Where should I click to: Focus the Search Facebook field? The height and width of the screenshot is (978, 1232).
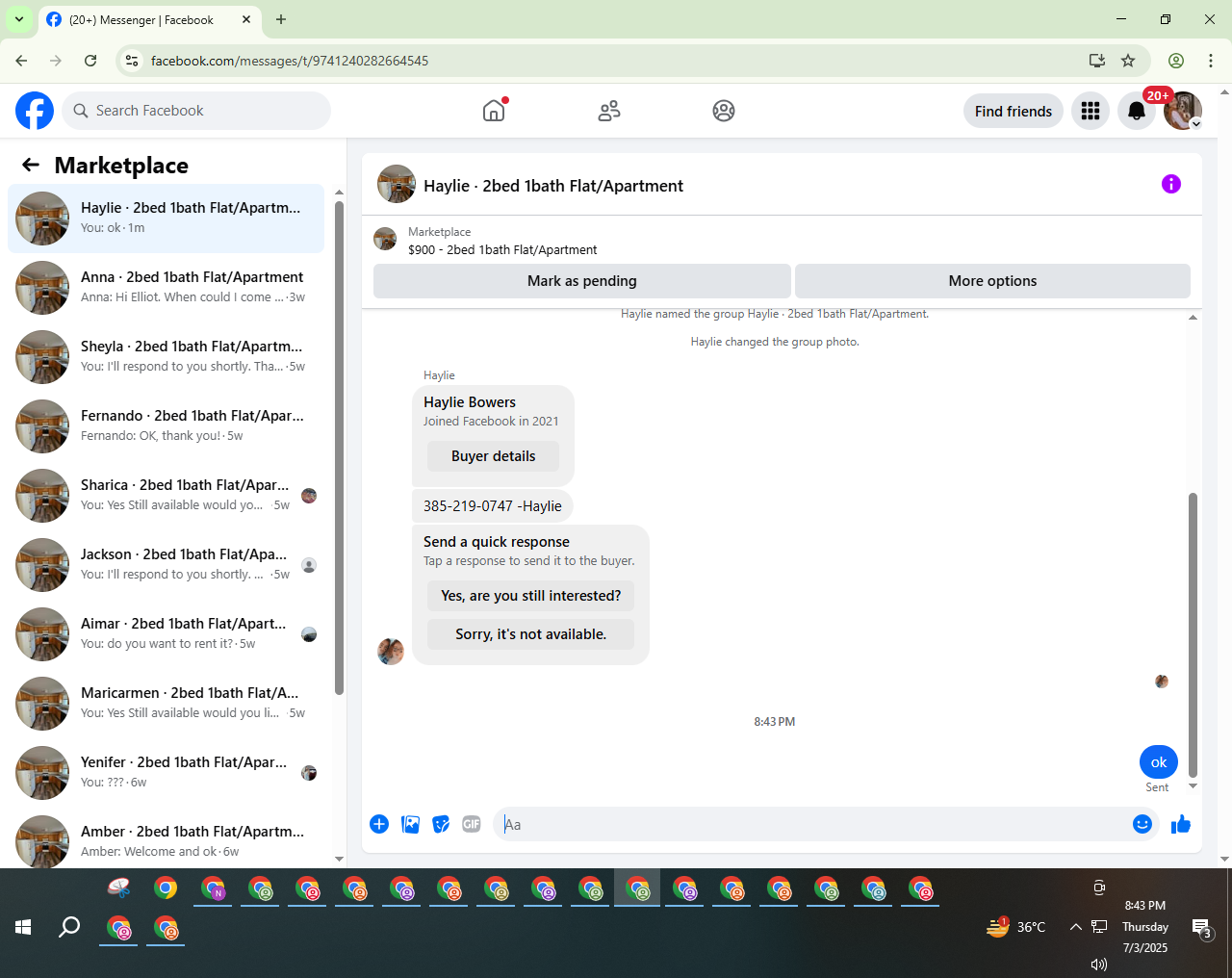click(x=196, y=111)
